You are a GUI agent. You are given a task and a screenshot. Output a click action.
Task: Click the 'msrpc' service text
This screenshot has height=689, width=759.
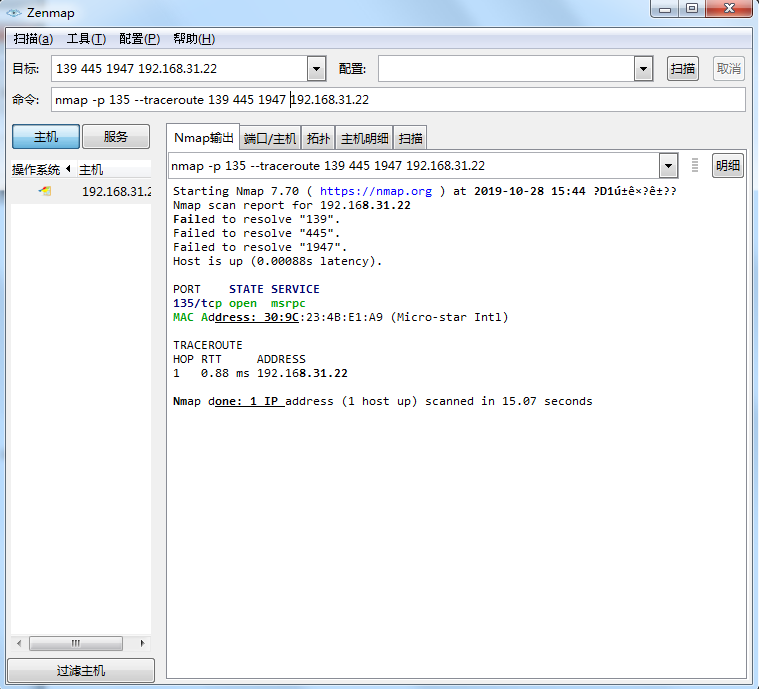coord(288,304)
